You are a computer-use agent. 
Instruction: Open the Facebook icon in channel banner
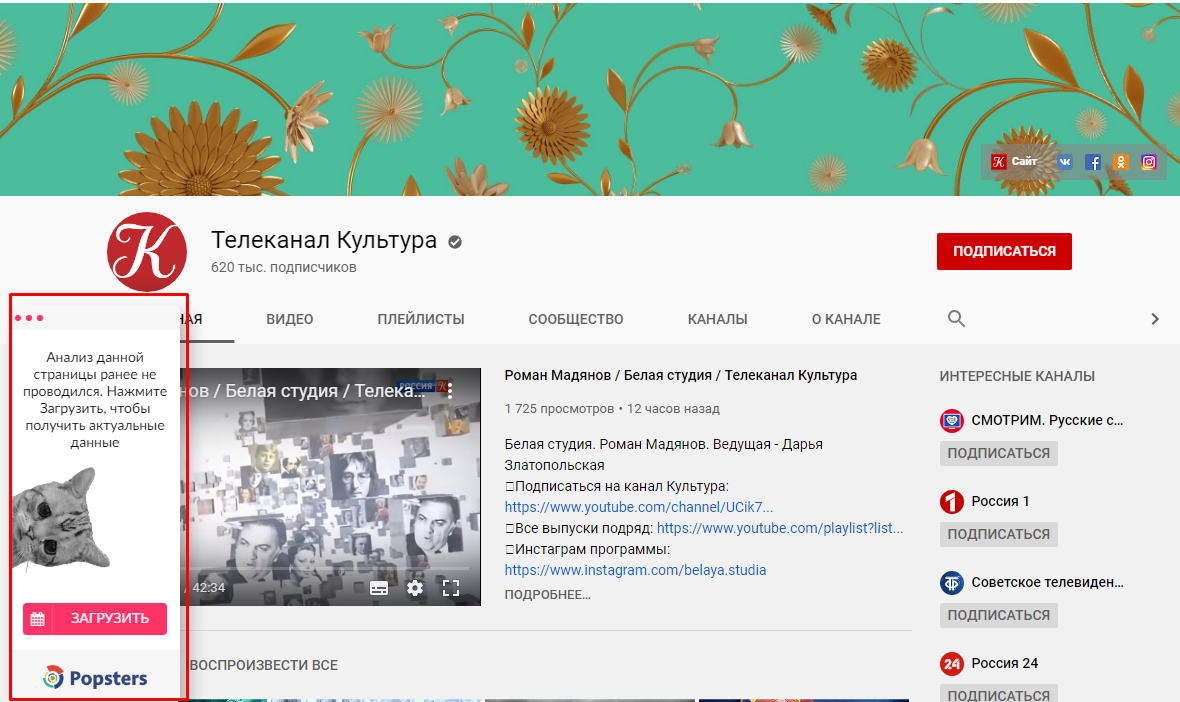click(1093, 161)
